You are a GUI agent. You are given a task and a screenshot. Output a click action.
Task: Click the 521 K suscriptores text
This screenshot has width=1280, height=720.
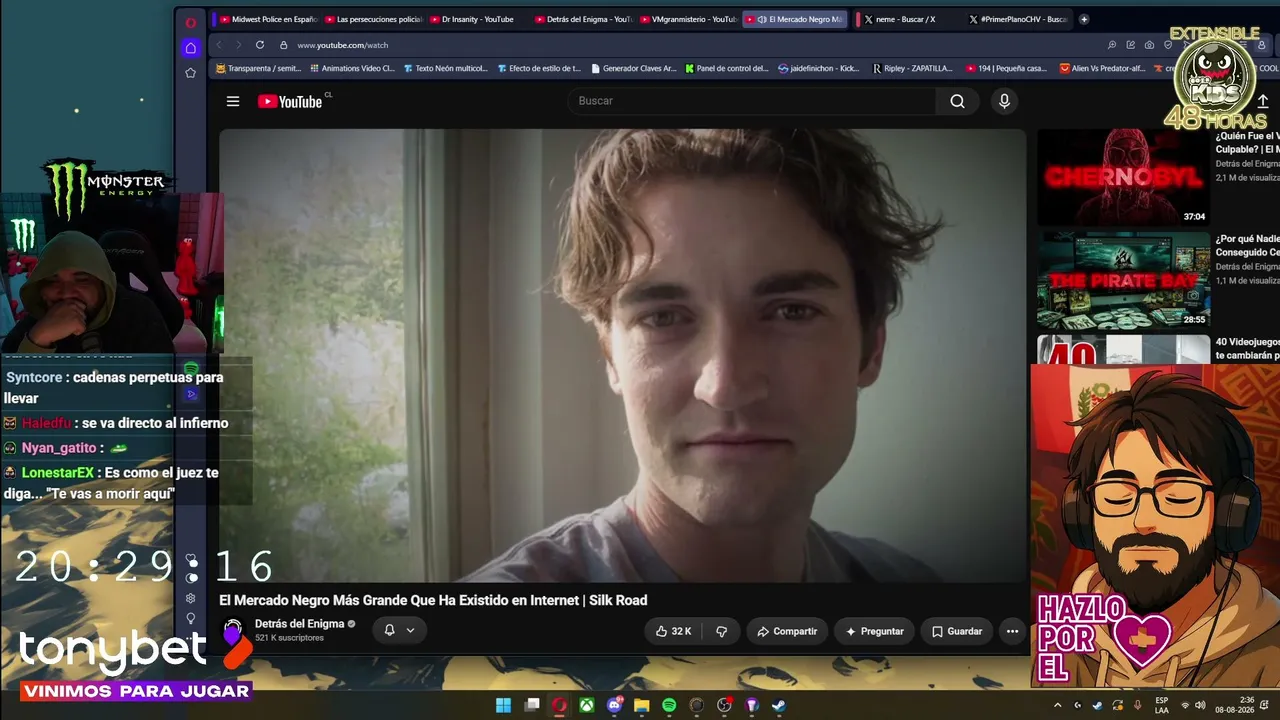coord(289,638)
